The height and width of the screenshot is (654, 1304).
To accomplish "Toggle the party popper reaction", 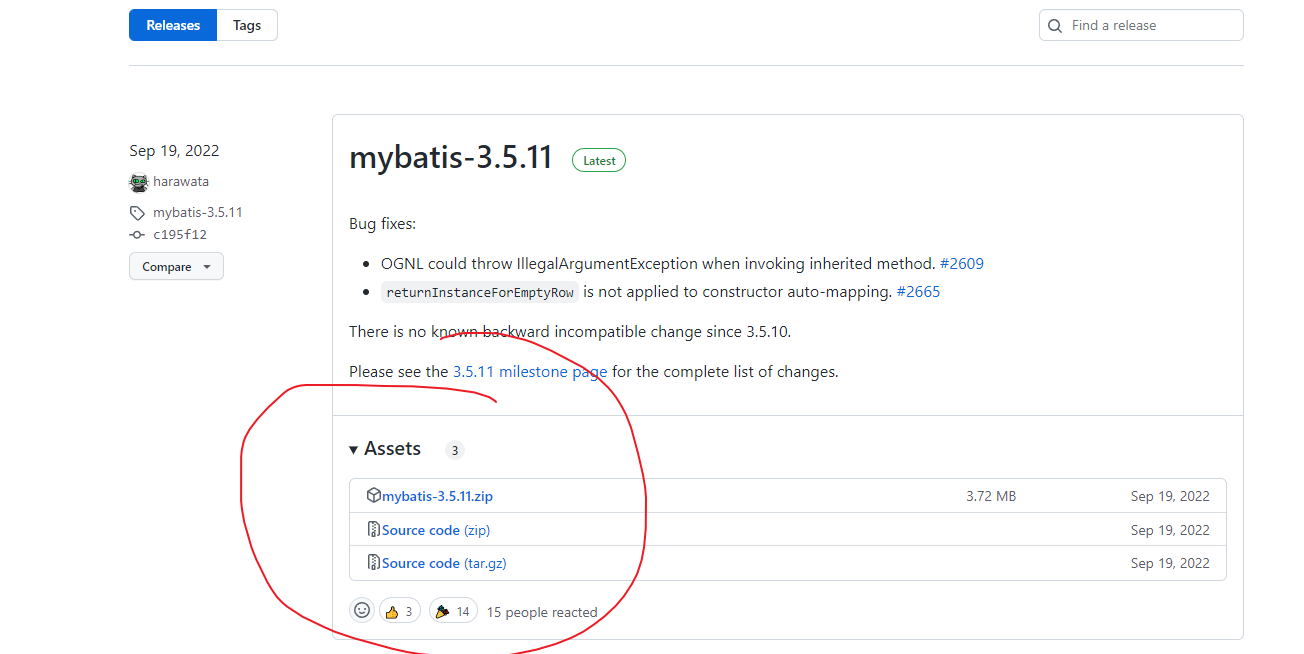I will 453,611.
